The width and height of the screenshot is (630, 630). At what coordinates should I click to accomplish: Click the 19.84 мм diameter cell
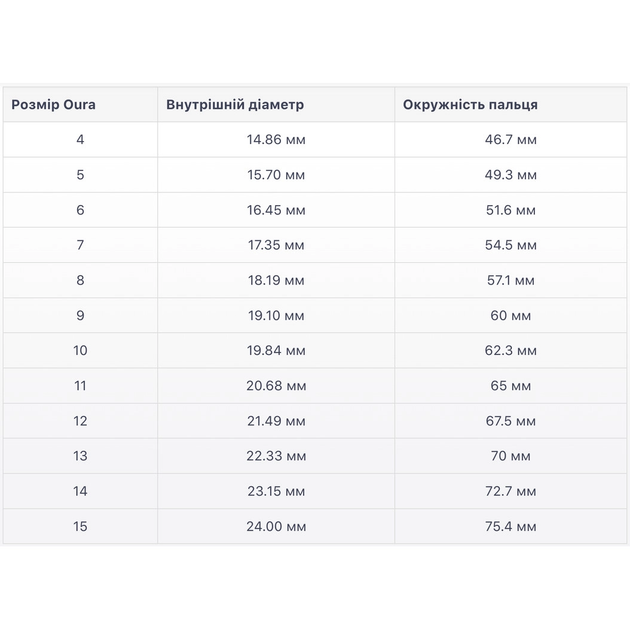point(276,350)
